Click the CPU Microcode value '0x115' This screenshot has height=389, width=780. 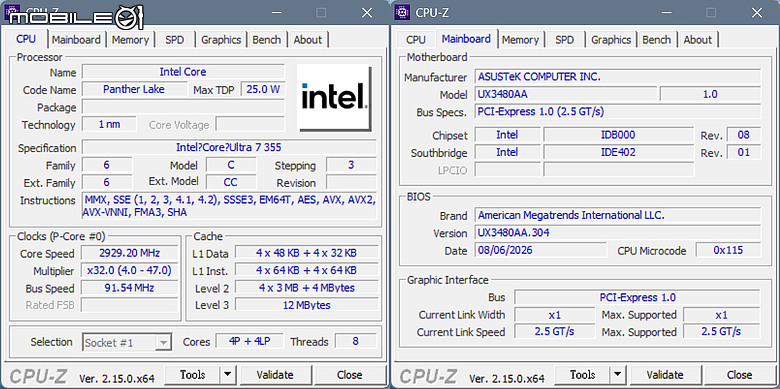(728, 250)
